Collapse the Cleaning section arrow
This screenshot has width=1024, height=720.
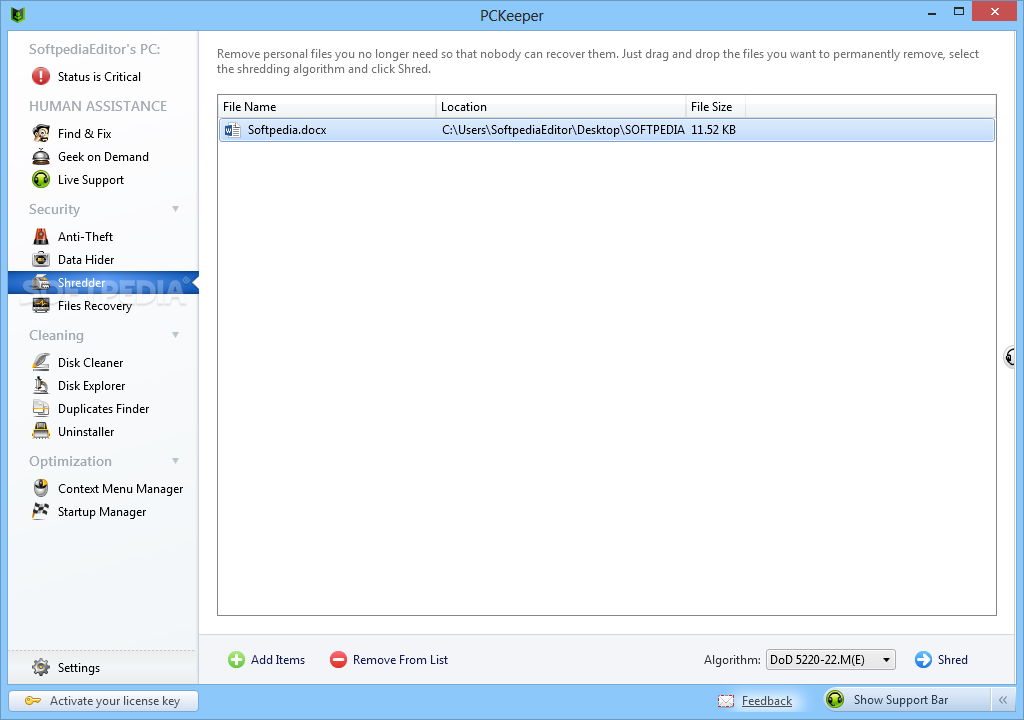[175, 335]
